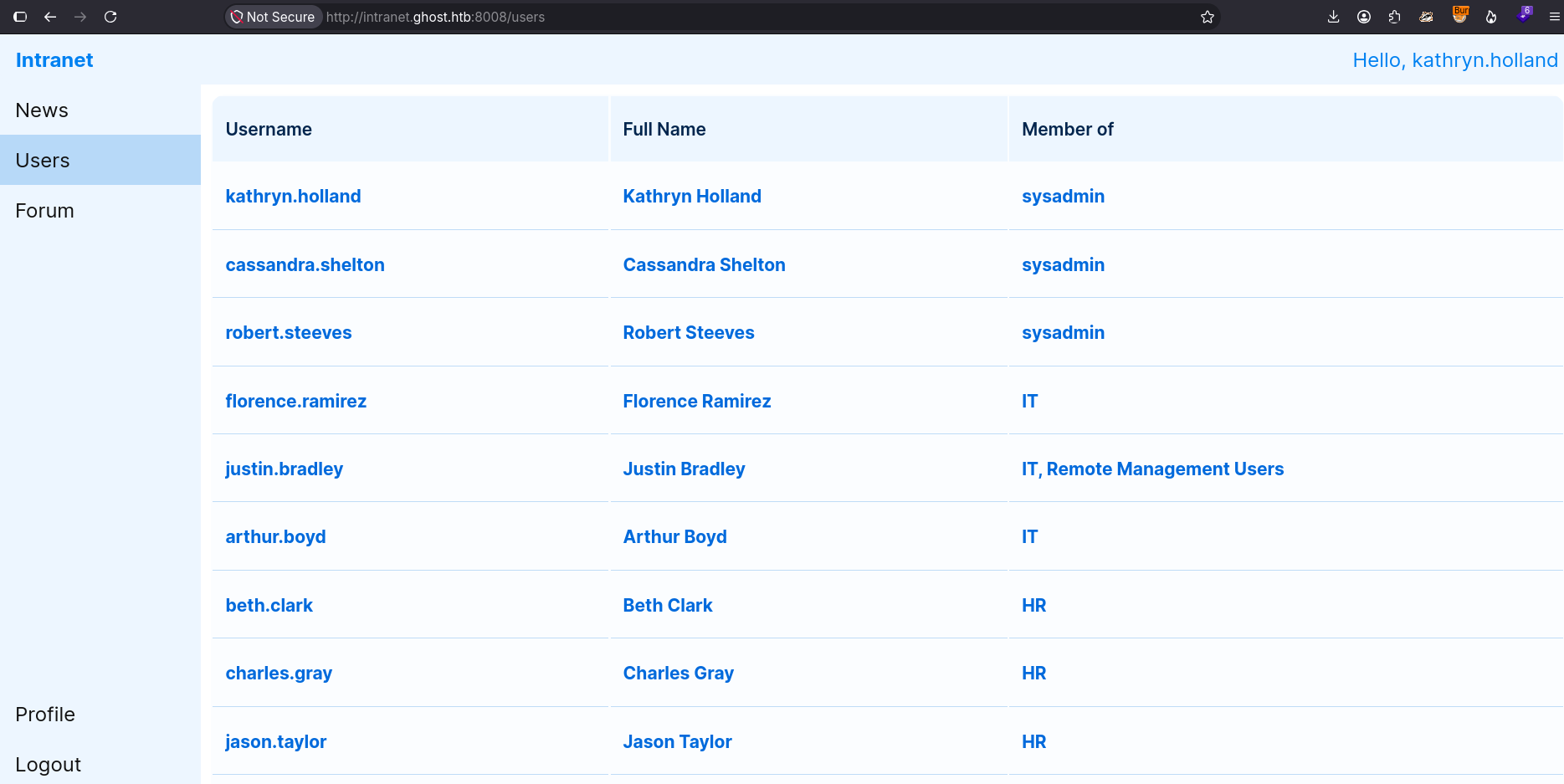
Task: Open the hamburger application menu
Action: [x=1554, y=17]
